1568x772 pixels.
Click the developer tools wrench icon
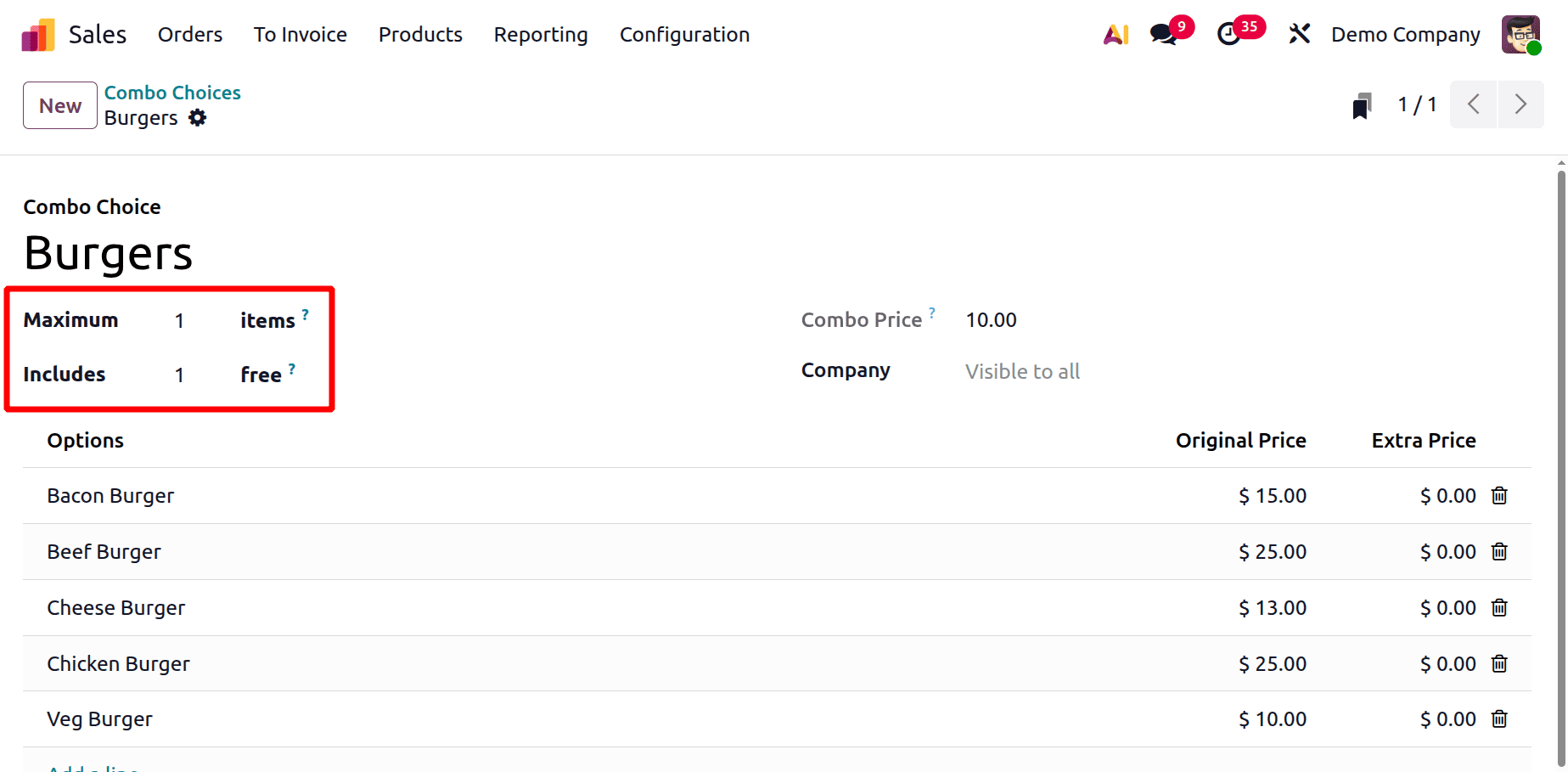[1299, 33]
